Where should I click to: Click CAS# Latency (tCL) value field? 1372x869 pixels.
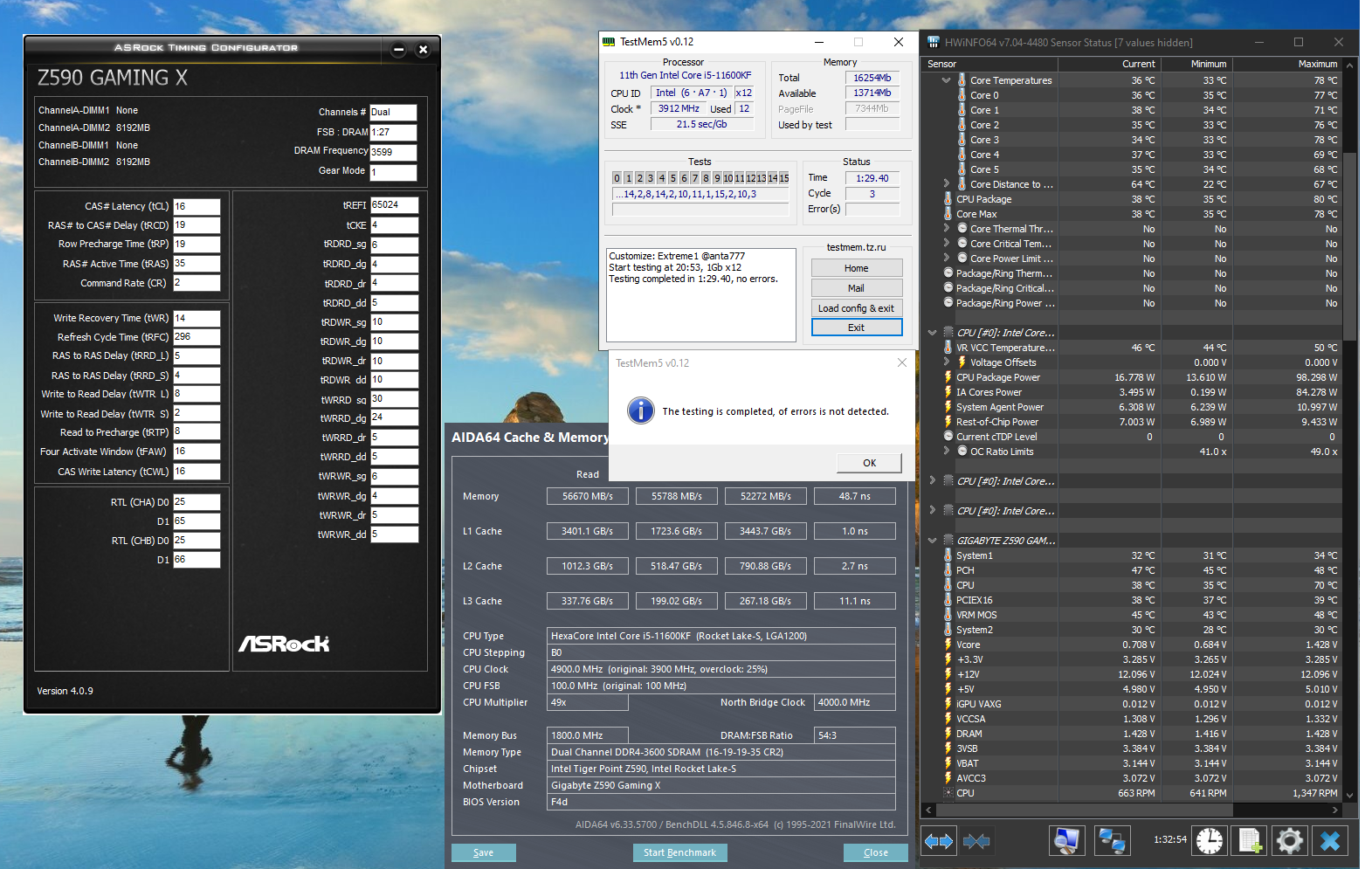(196, 206)
